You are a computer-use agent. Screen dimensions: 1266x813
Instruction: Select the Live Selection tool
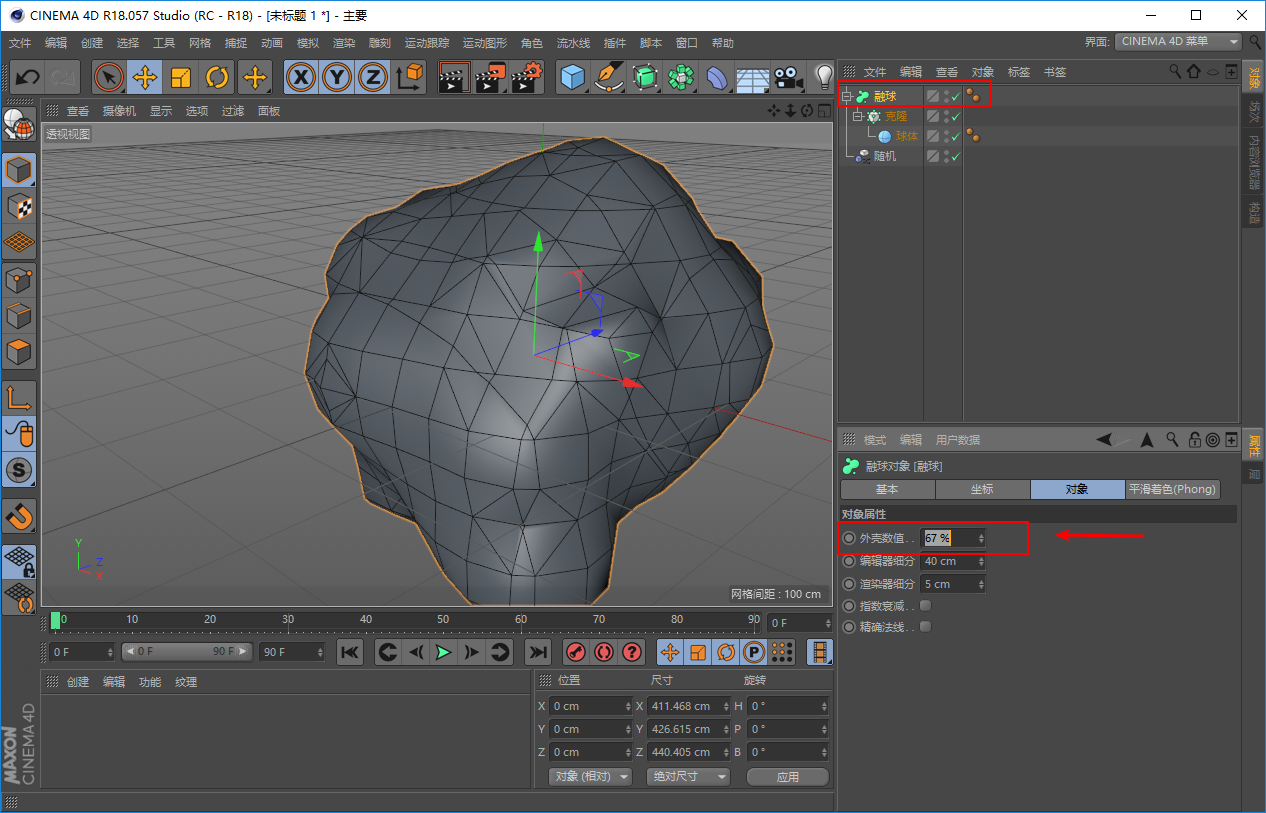pos(109,77)
